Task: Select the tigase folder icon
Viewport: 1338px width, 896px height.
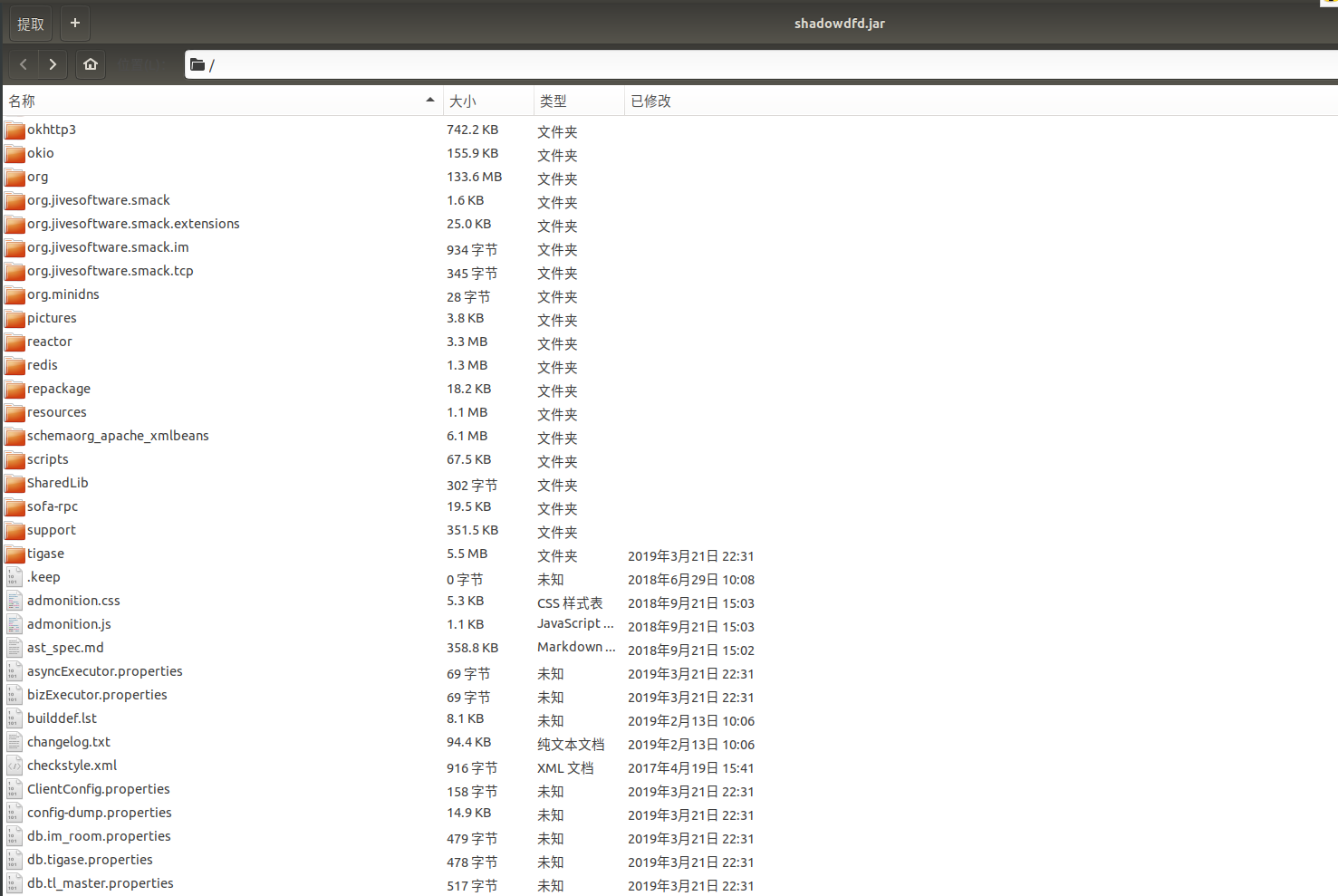Action: point(14,554)
